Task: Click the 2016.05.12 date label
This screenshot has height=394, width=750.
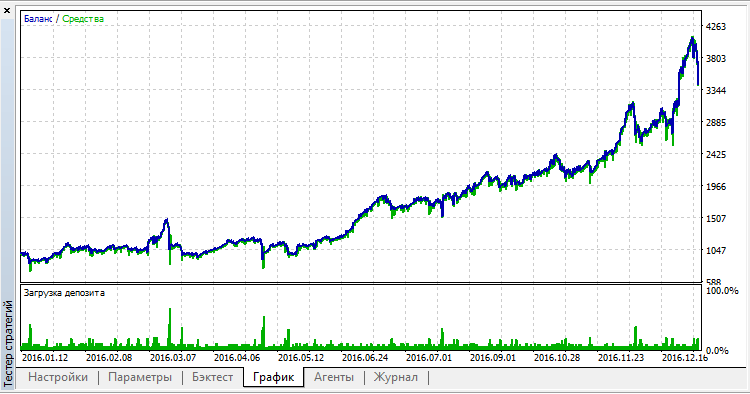Action: (301, 358)
